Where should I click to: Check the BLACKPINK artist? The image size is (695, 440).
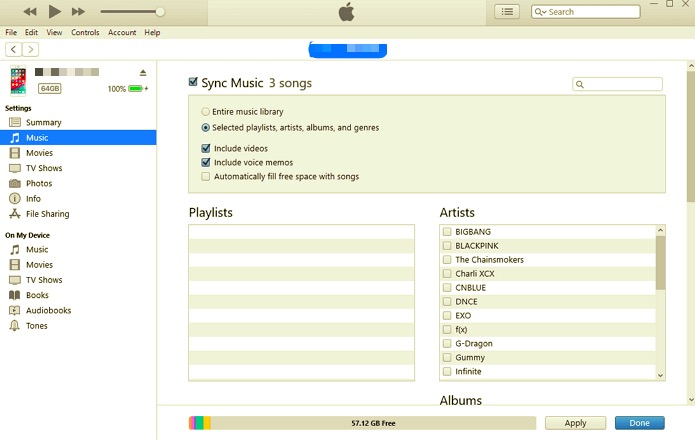tap(447, 245)
